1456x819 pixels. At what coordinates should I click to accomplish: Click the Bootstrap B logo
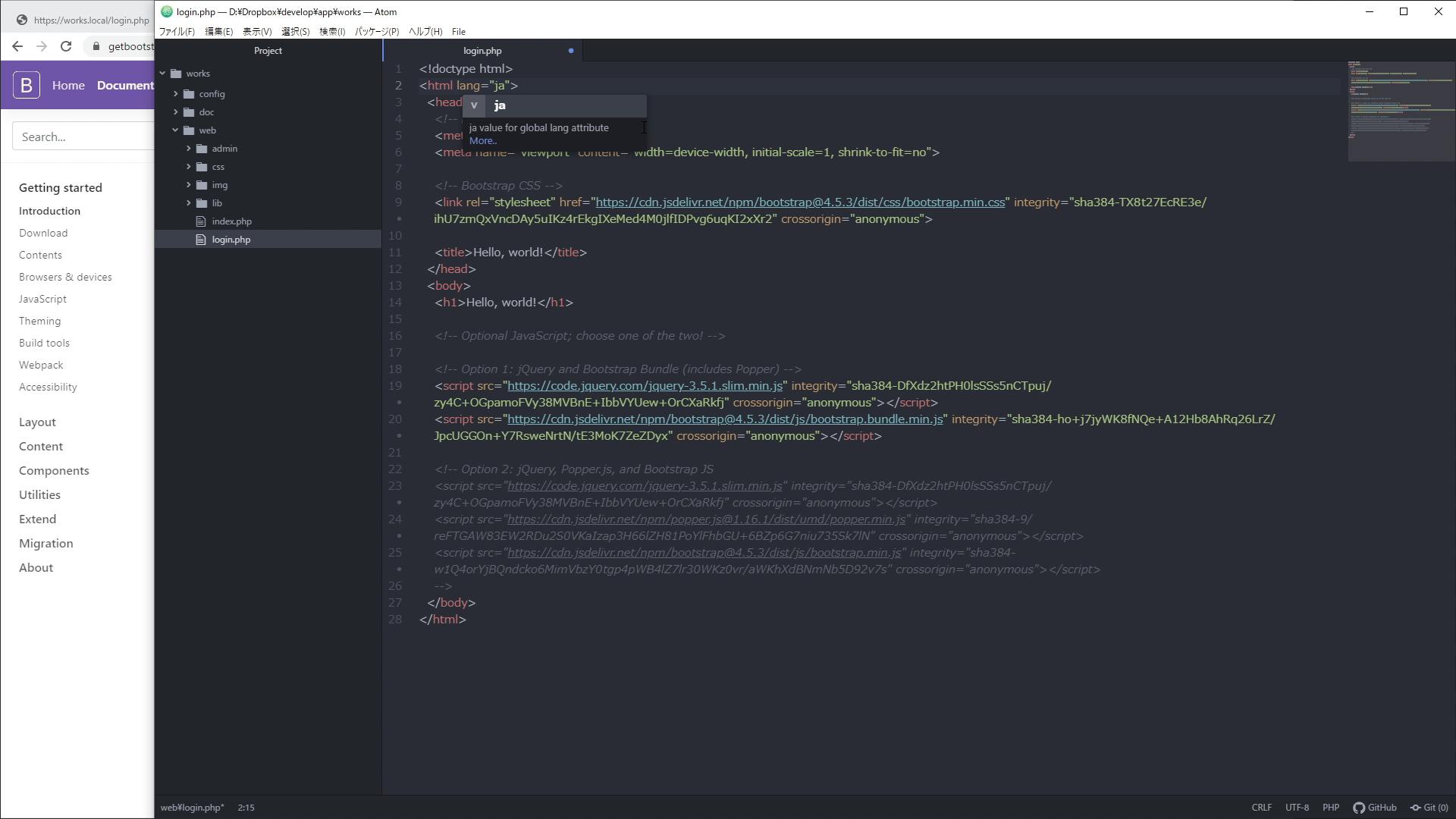click(x=27, y=85)
